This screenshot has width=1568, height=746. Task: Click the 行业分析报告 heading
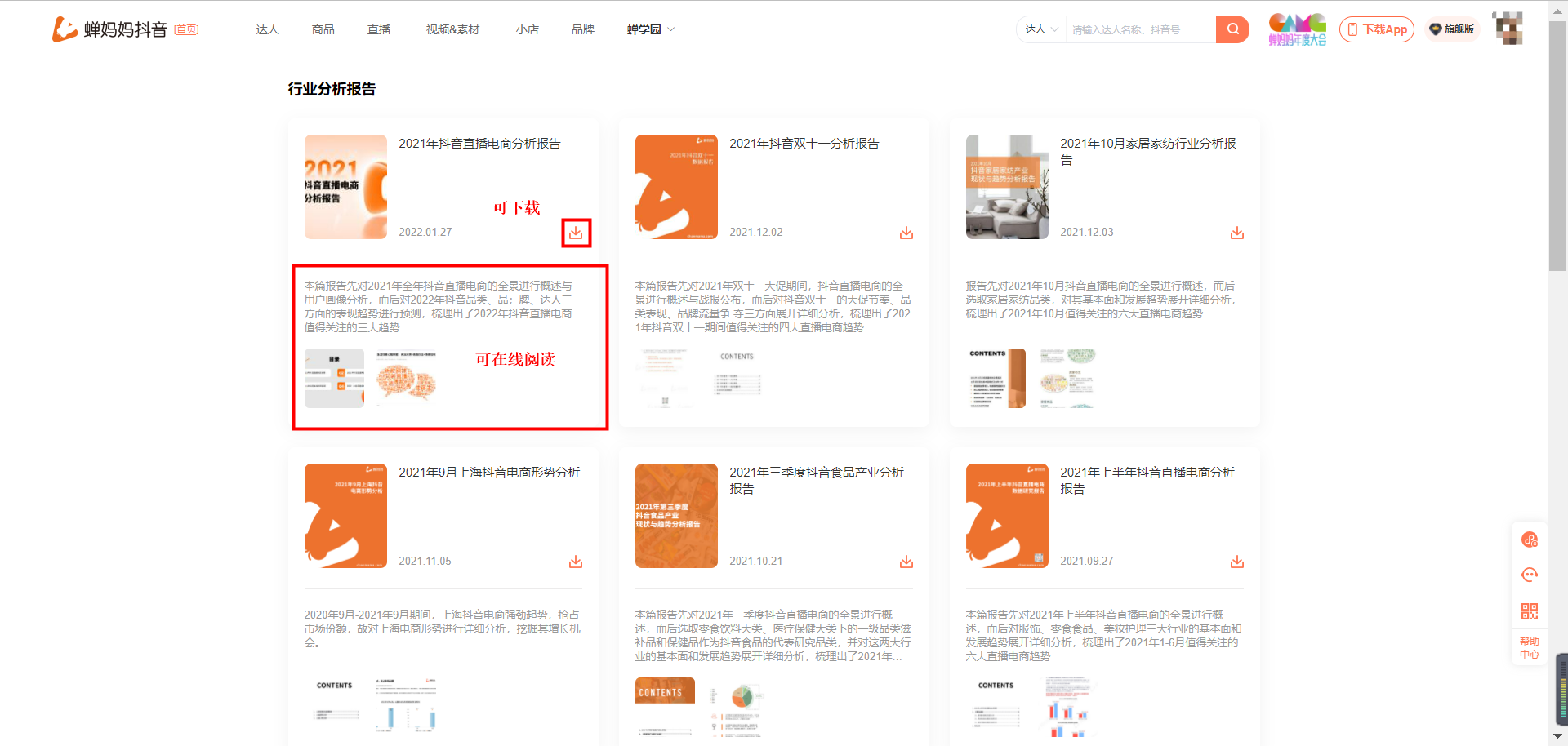point(332,89)
